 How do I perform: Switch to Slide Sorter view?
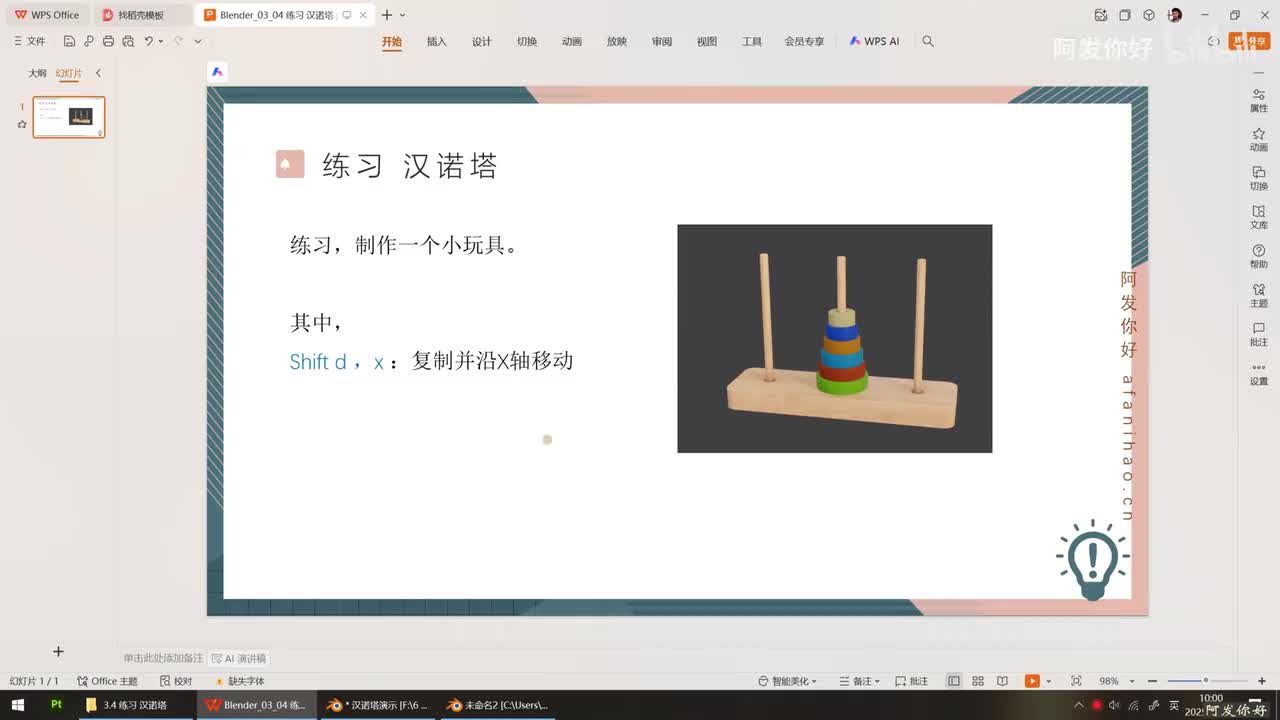point(978,681)
